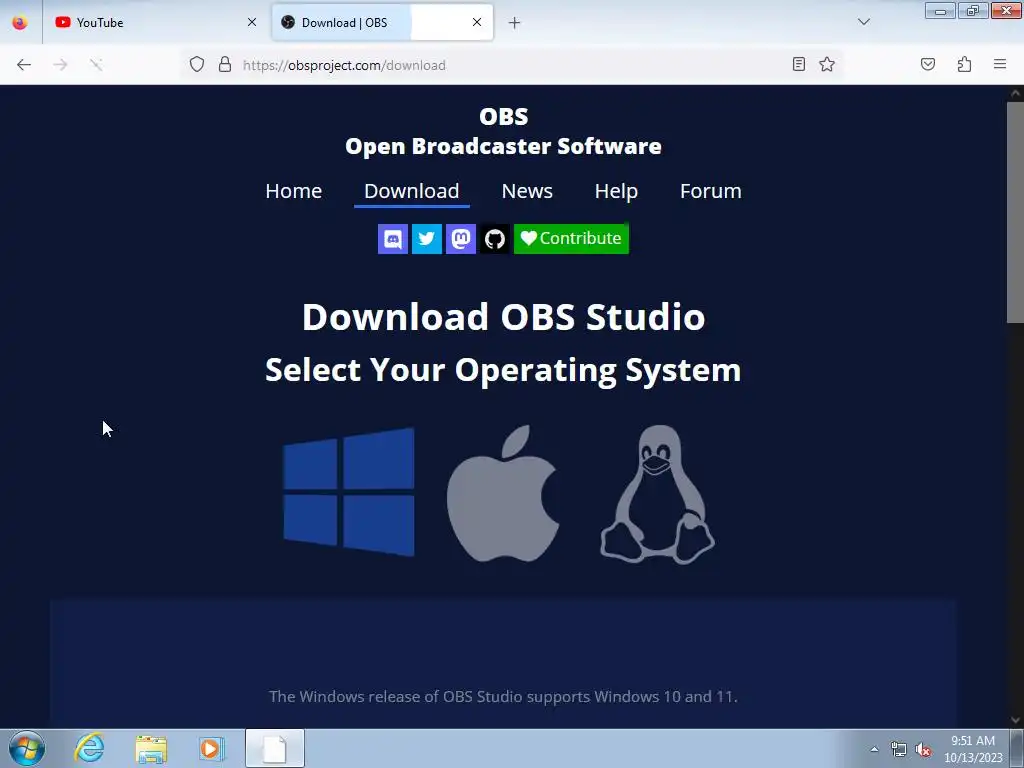Open the muted volume tray icon
The height and width of the screenshot is (768, 1024).
923,750
